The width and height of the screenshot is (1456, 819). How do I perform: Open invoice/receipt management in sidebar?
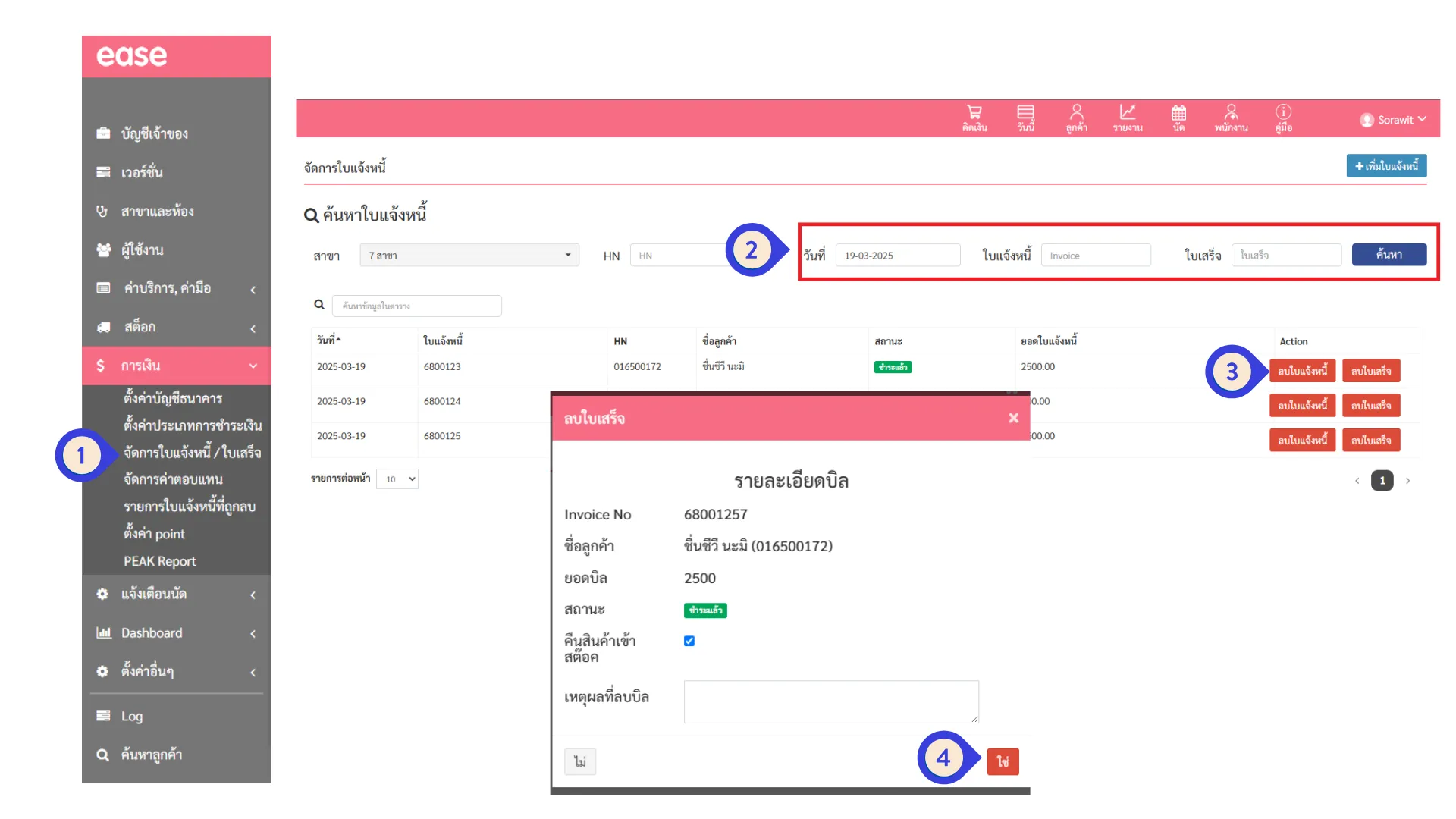tap(192, 453)
